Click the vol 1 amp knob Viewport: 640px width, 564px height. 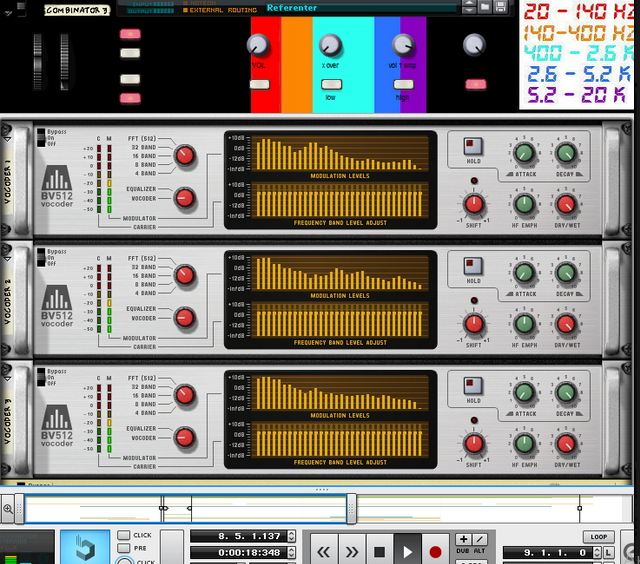(x=403, y=45)
